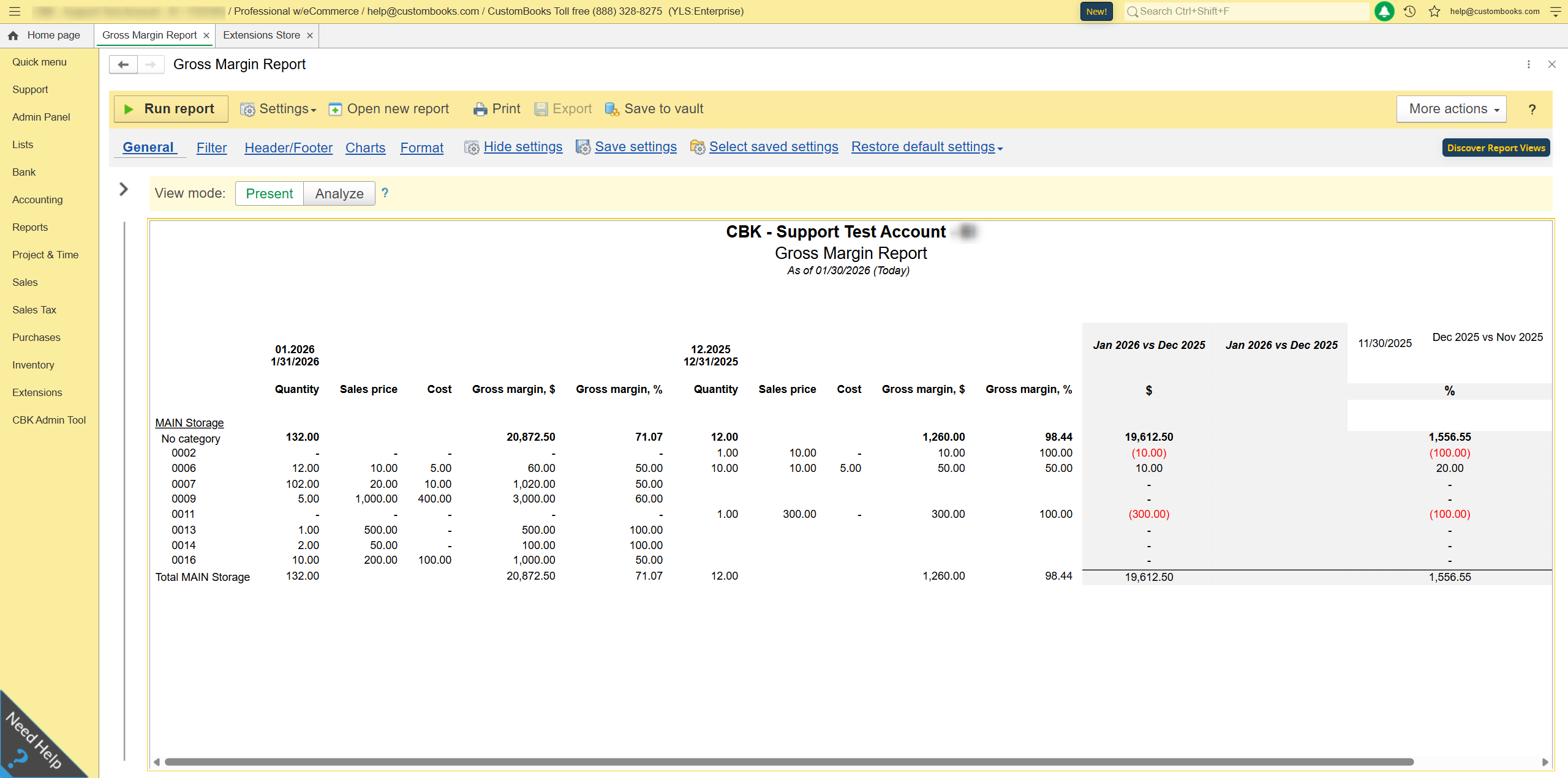The height and width of the screenshot is (778, 1568).
Task: Click the green notification bell icon
Action: (x=1384, y=12)
